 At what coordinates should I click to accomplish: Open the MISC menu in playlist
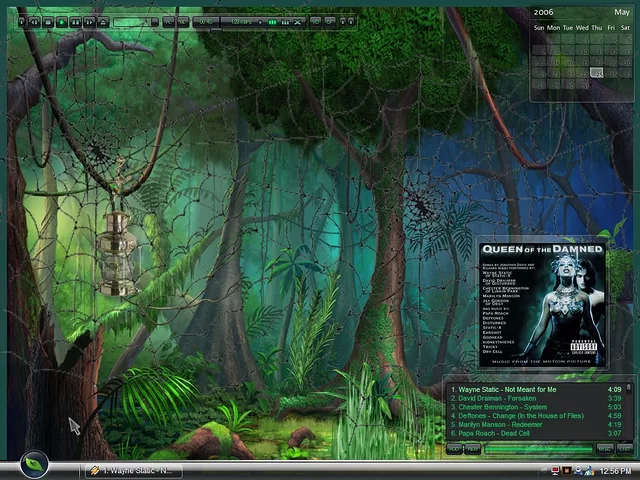coord(604,449)
